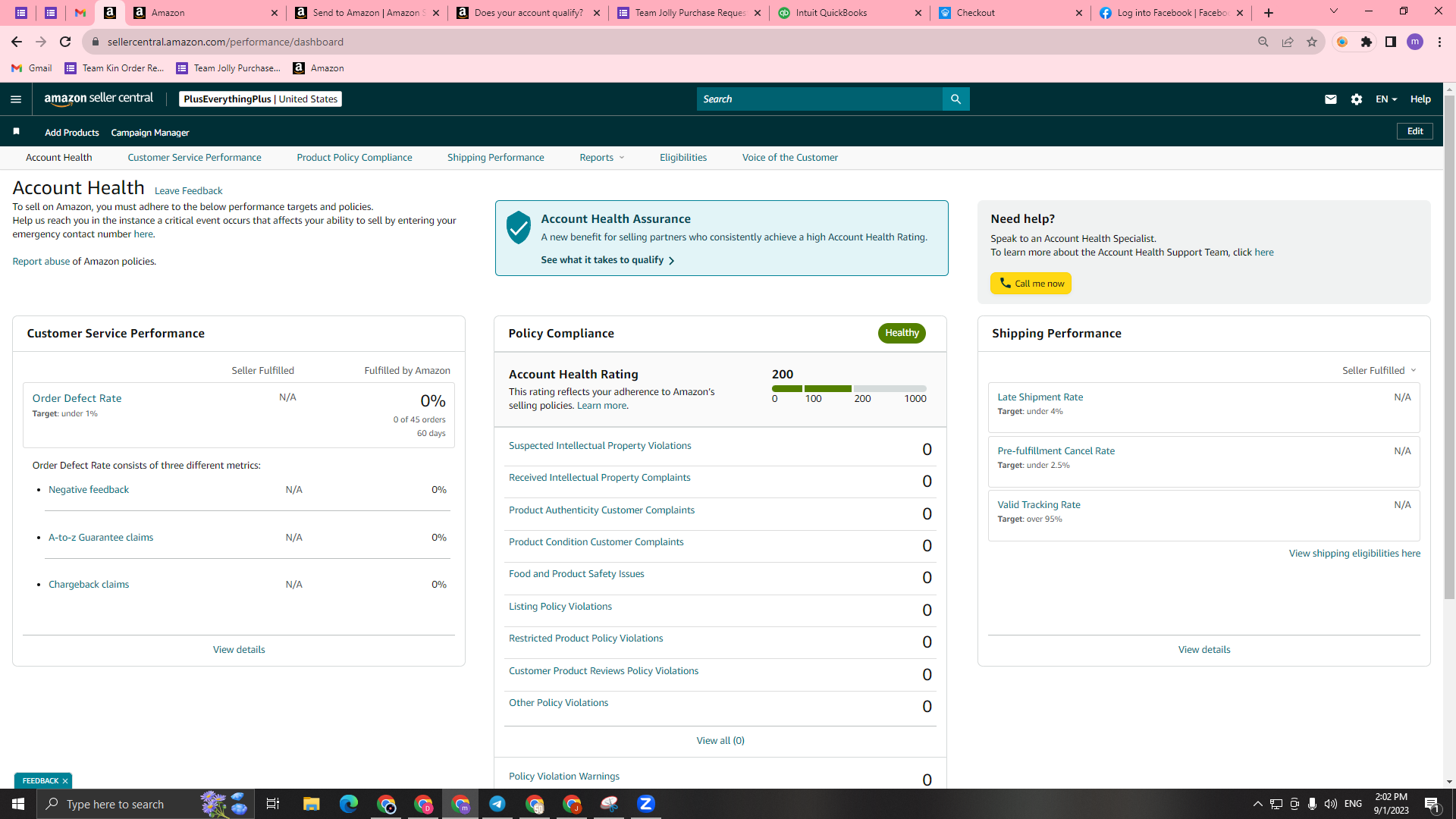
Task: Open Microsoft Edge from the taskbar
Action: tap(349, 804)
